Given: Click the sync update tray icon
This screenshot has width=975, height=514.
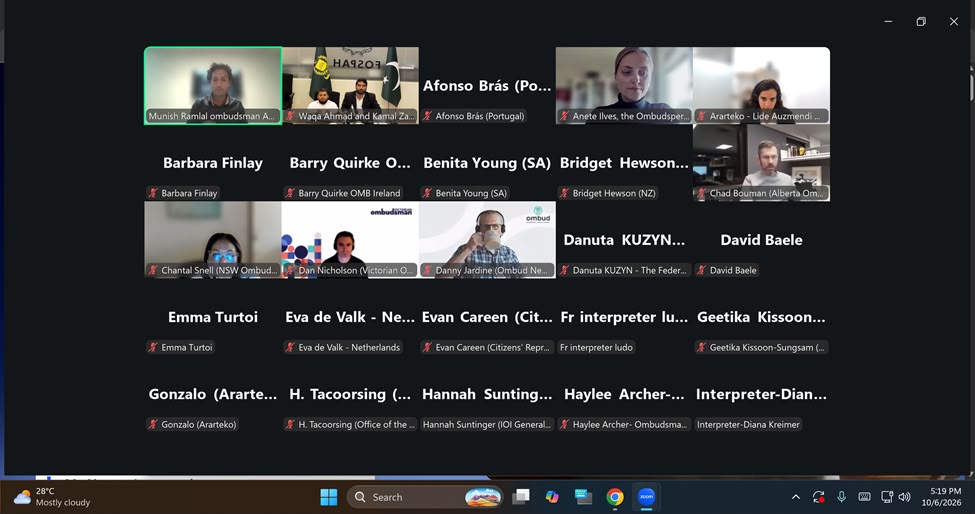Looking at the screenshot, I should pos(819,497).
